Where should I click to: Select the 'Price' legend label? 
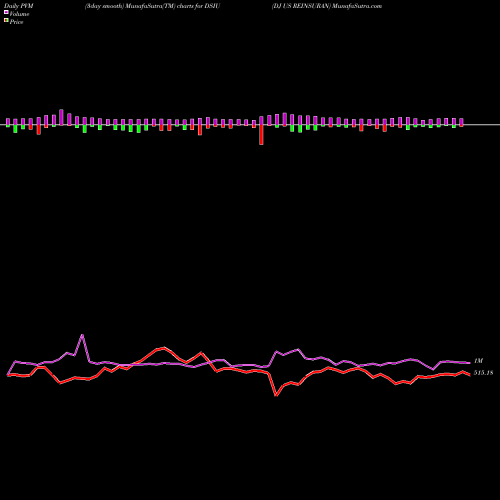(16, 22)
